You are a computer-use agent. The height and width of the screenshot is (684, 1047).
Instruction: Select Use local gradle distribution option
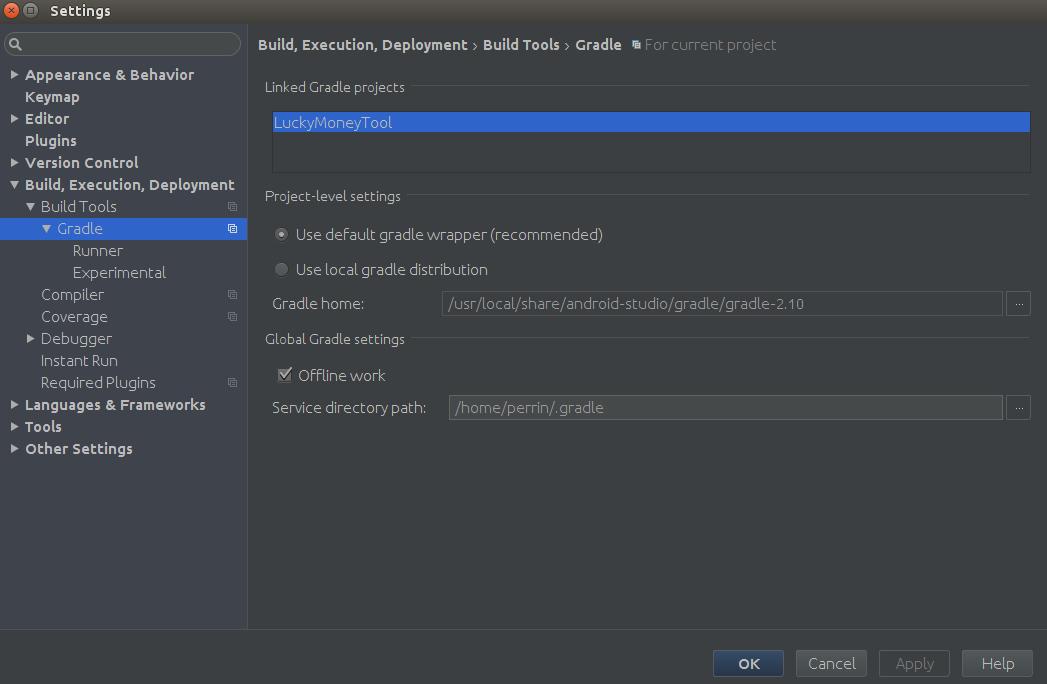pyautogui.click(x=282, y=269)
